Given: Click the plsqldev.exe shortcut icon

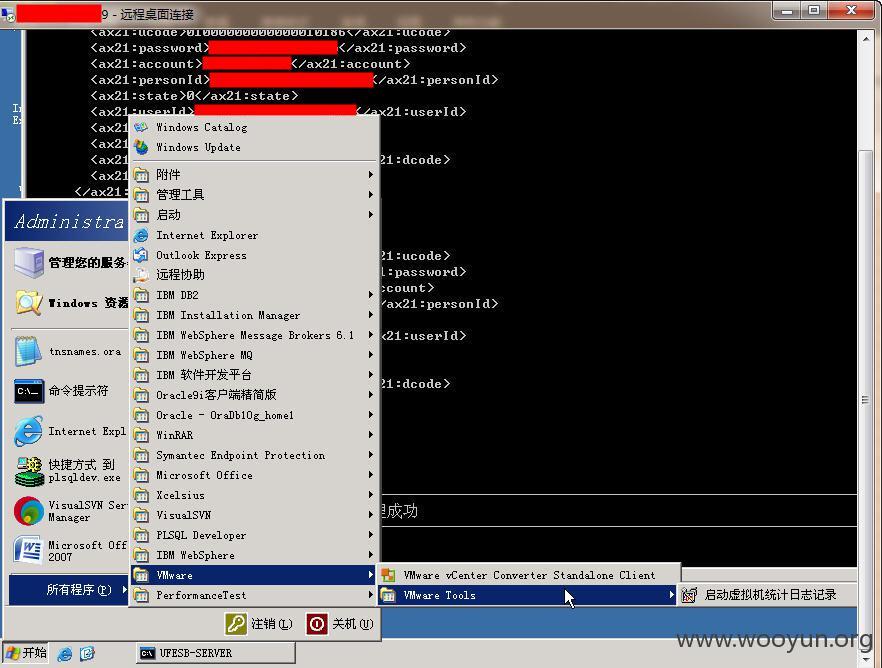Looking at the screenshot, I should 29,471.
